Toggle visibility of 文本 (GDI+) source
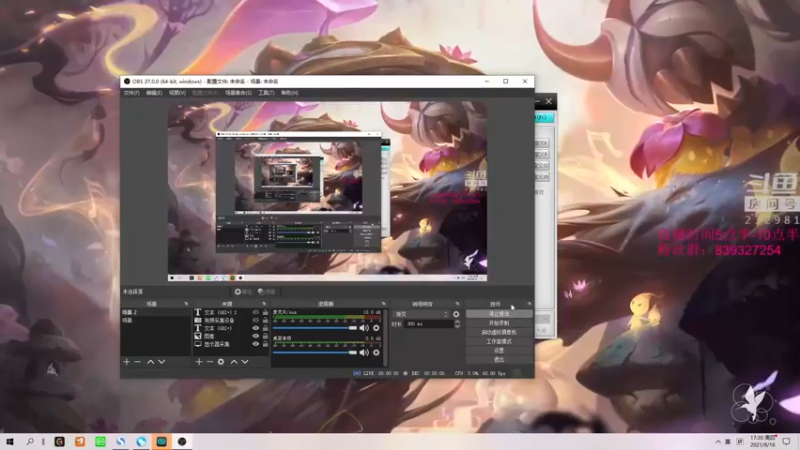The width and height of the screenshot is (800, 450). 256,328
